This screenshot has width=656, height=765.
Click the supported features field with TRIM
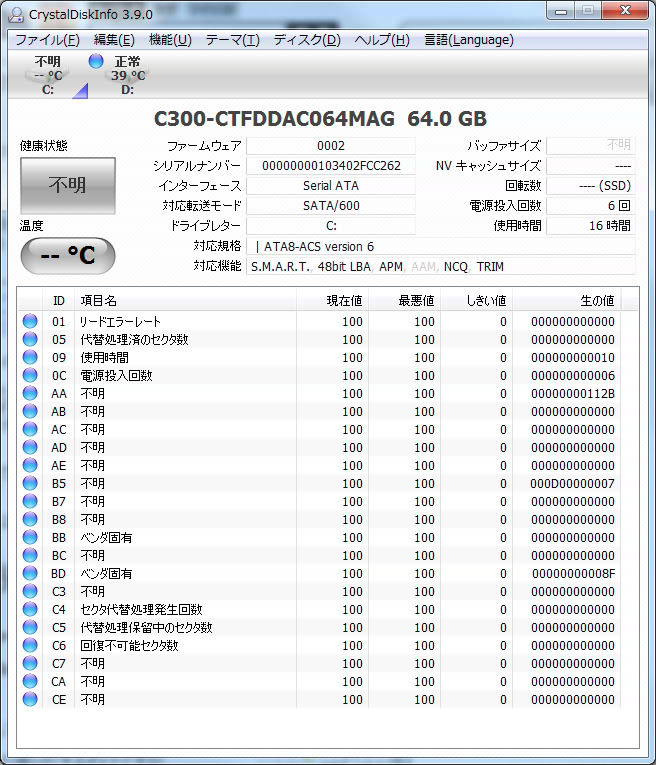441,267
